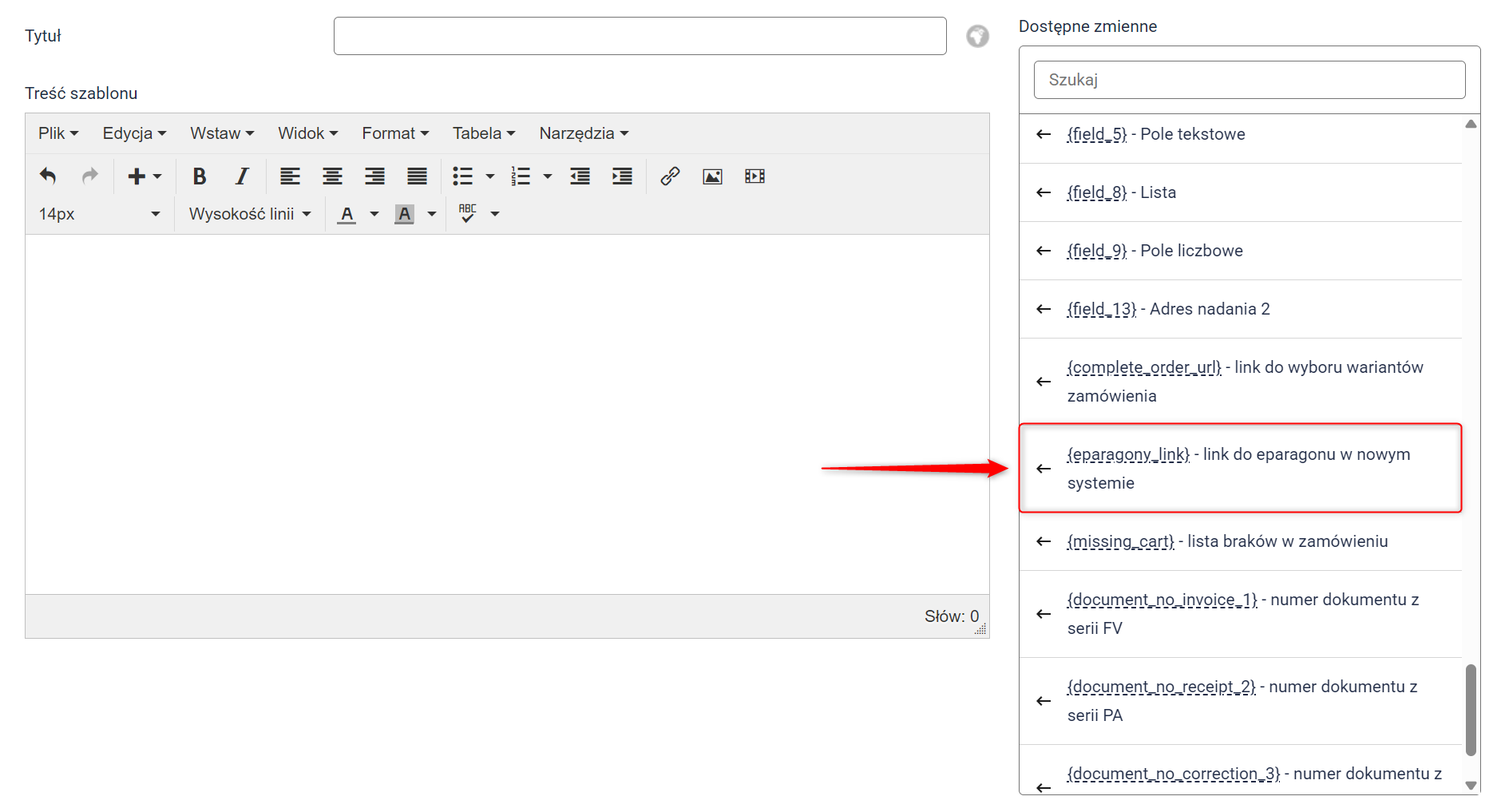1501x812 pixels.
Task: Click editor resize handle corner
Action: 981,630
